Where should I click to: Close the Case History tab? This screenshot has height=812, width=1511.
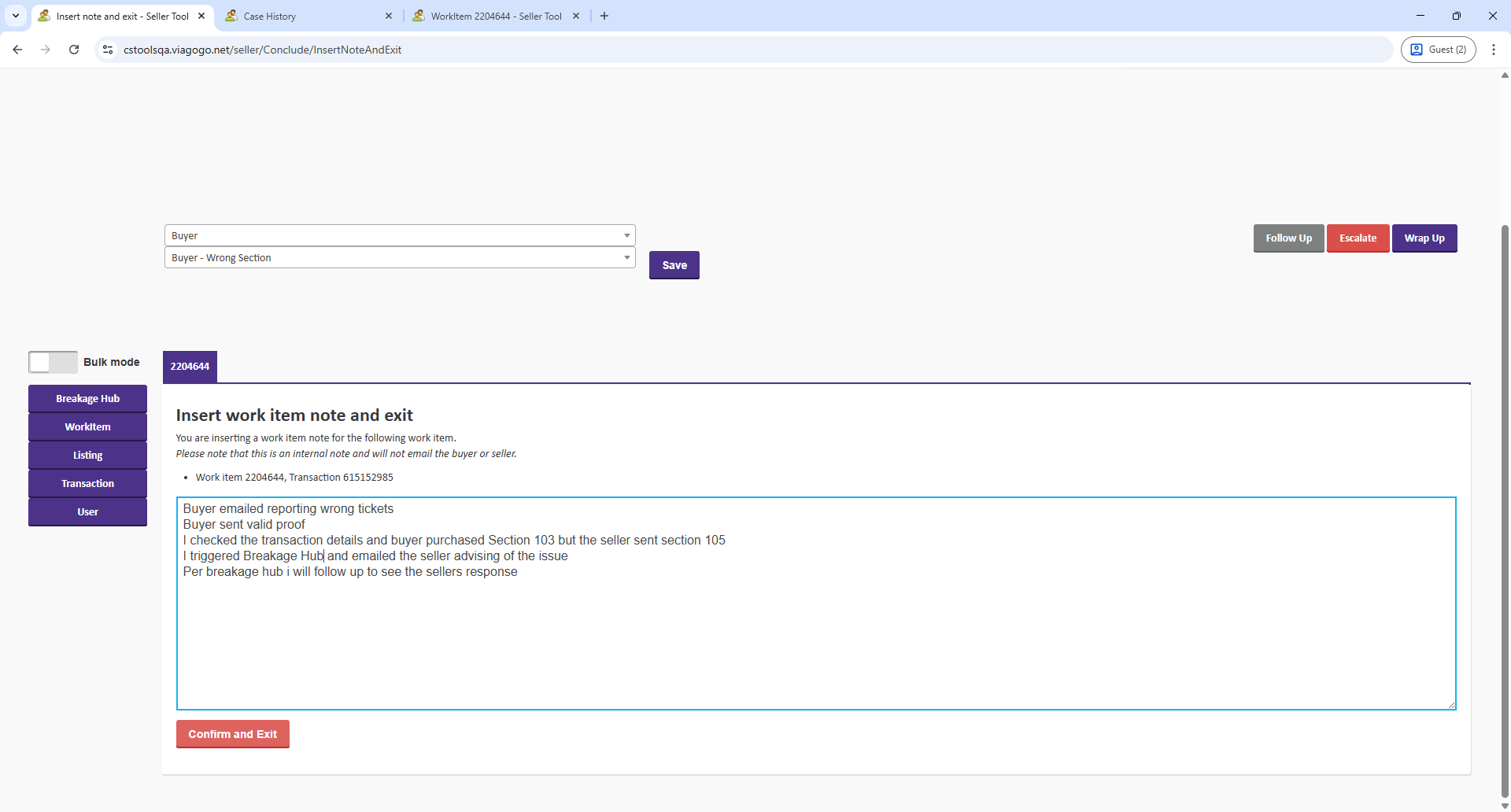(x=389, y=16)
